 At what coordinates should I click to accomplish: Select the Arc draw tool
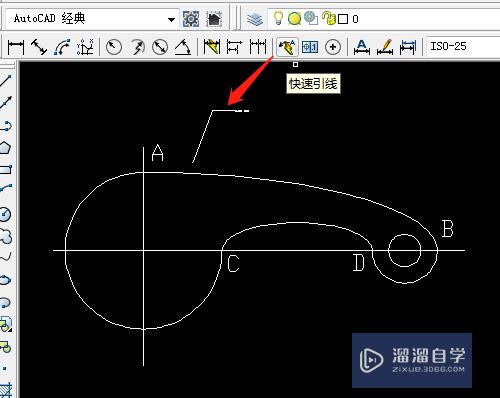point(5,189)
